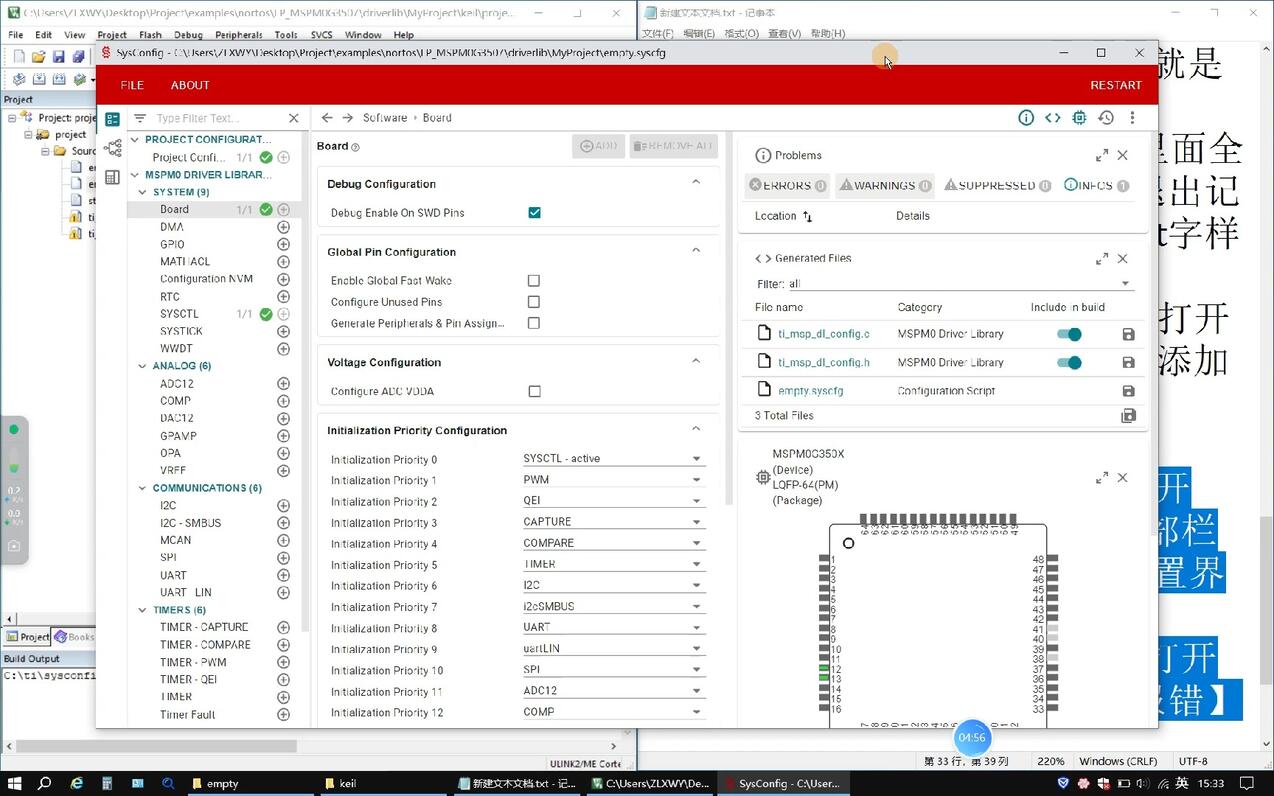
Task: Open the FILE menu in SysConfig
Action: click(132, 85)
